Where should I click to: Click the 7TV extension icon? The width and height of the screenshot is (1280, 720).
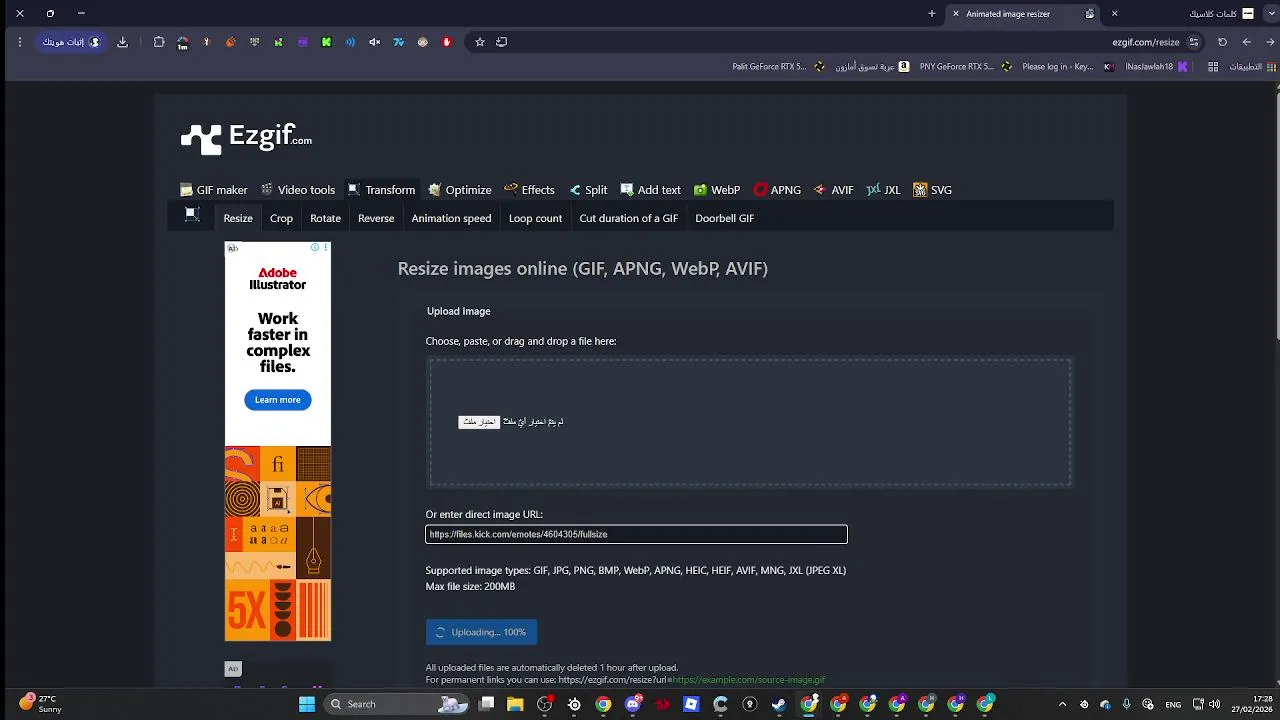point(398,42)
